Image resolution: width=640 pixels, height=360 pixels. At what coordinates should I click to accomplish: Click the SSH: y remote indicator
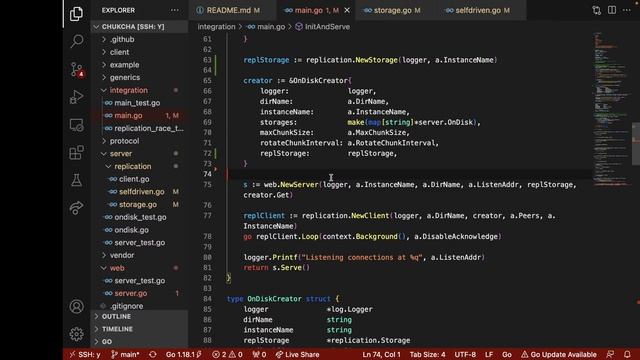[x=84, y=354]
